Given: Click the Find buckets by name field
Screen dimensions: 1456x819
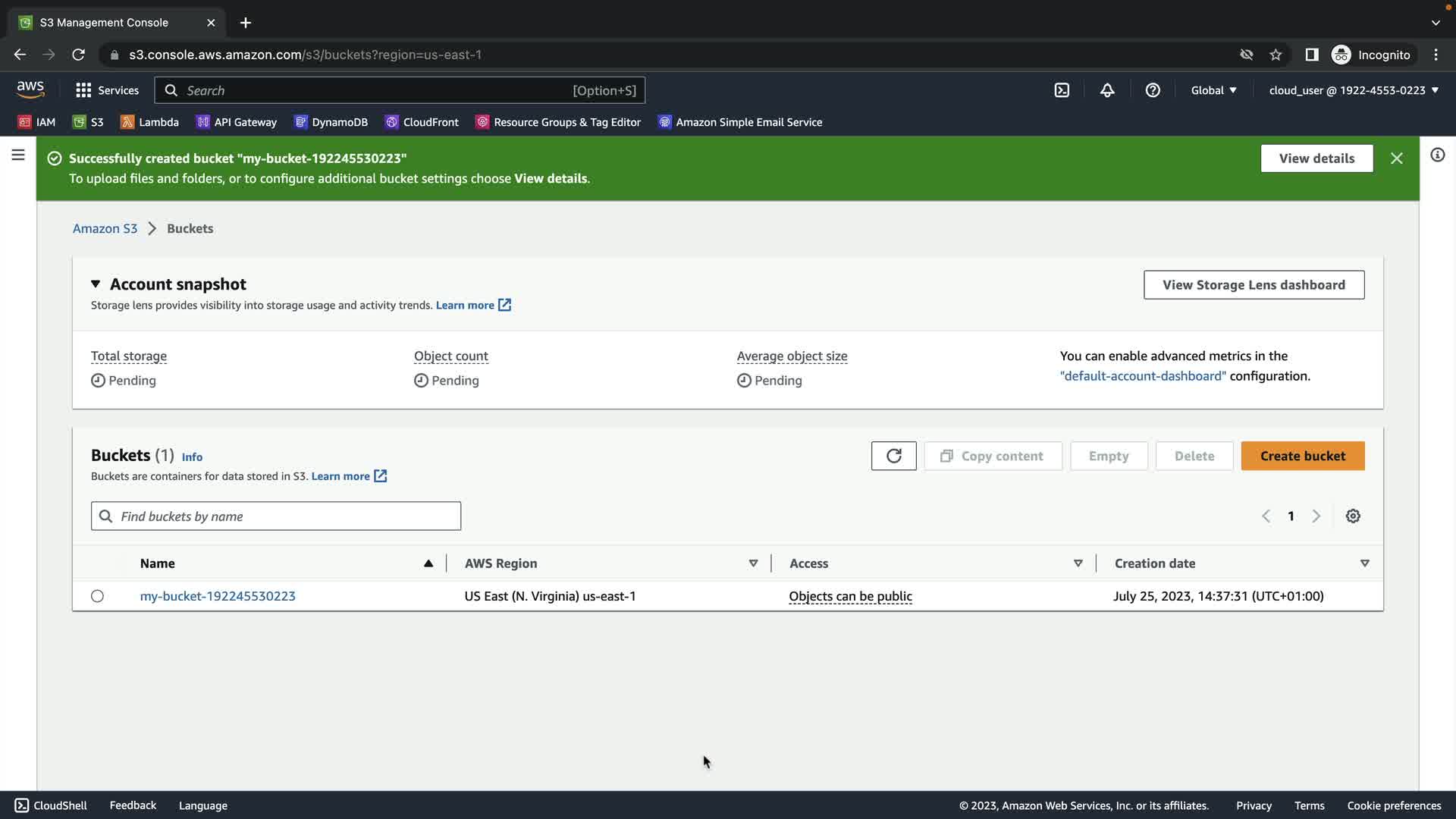Looking at the screenshot, I should coord(276,516).
